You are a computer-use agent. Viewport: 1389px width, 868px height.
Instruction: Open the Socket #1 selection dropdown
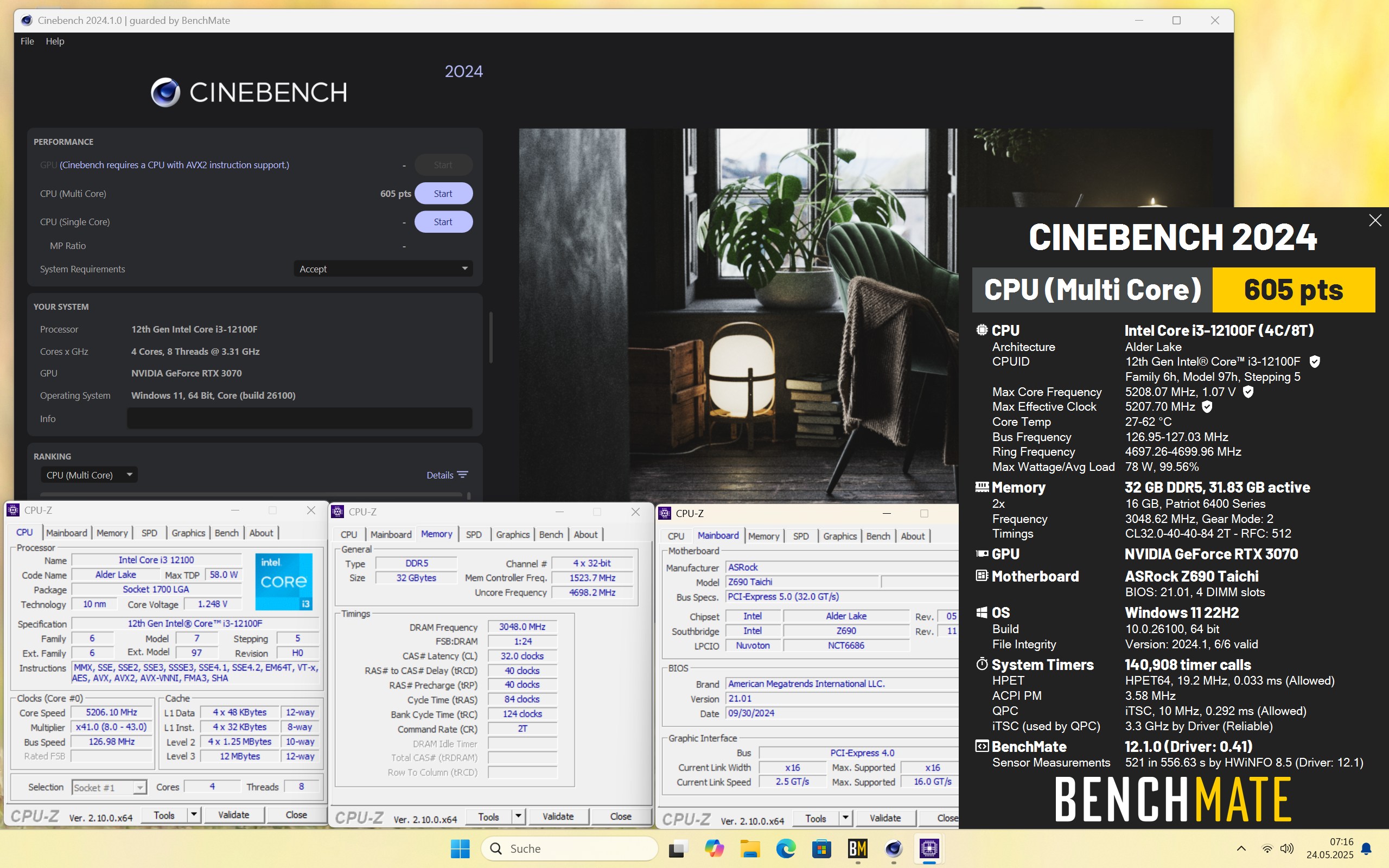[x=110, y=787]
